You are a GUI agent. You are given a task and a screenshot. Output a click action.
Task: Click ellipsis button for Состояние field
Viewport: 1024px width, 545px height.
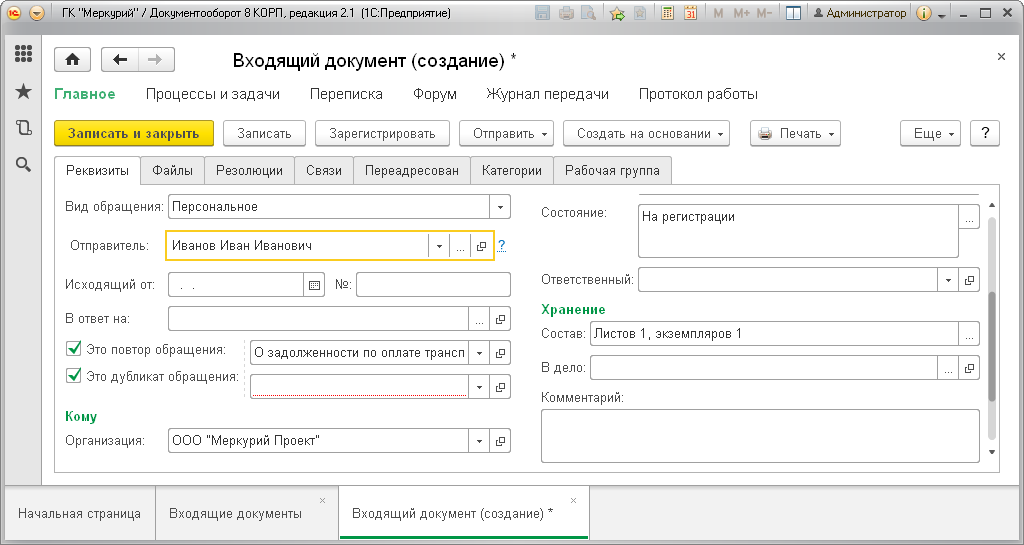pos(969,217)
